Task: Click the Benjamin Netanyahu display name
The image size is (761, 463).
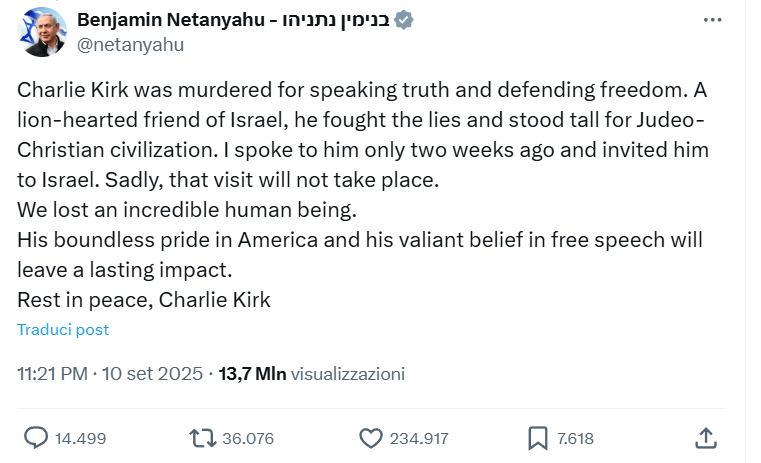Action: (x=171, y=20)
